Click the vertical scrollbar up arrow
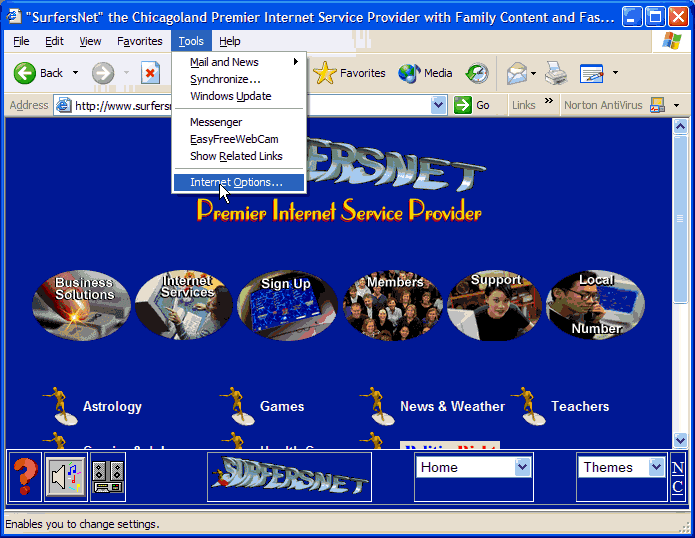This screenshot has width=695, height=538. click(680, 127)
